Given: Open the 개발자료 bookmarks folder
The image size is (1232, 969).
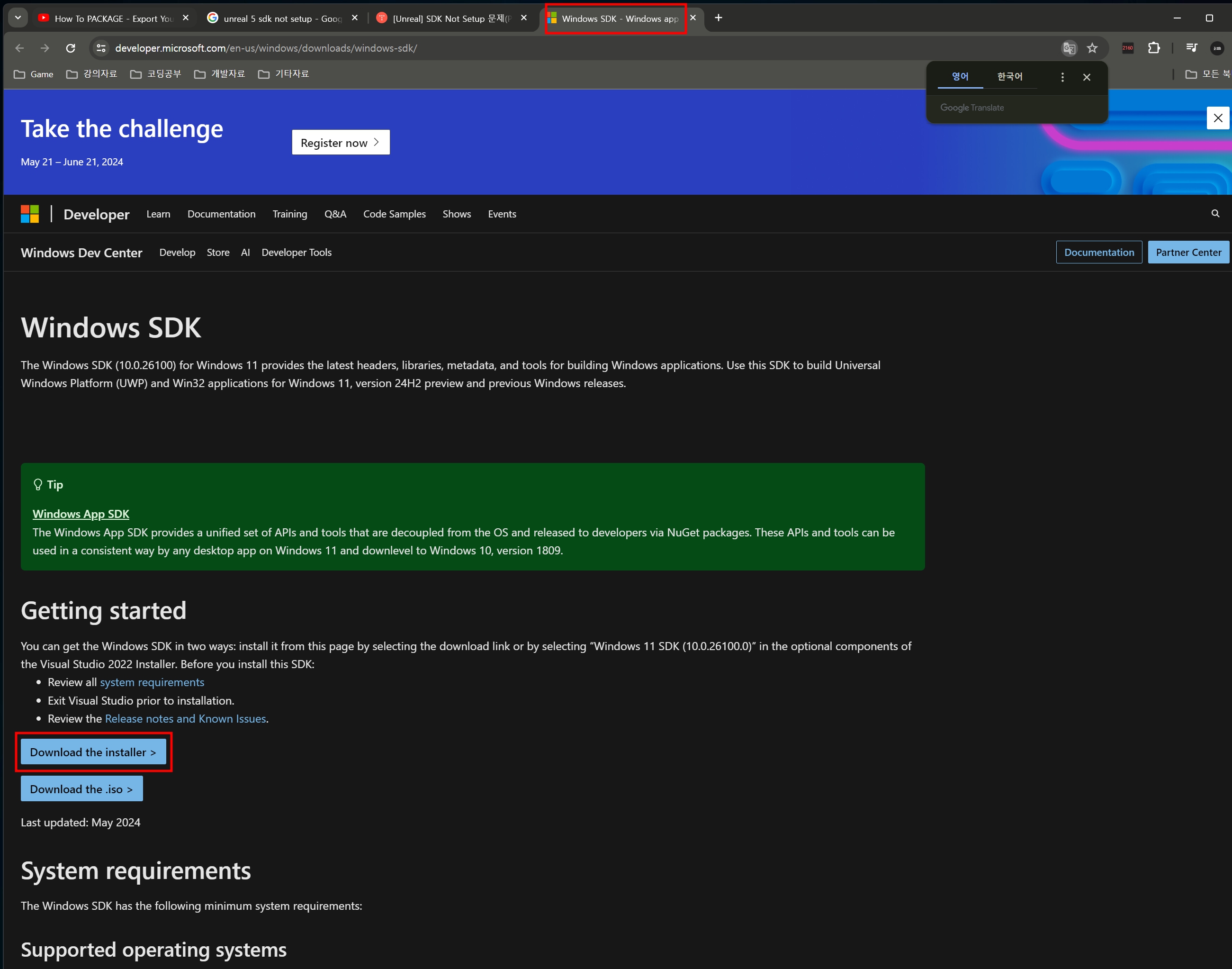Looking at the screenshot, I should point(219,74).
